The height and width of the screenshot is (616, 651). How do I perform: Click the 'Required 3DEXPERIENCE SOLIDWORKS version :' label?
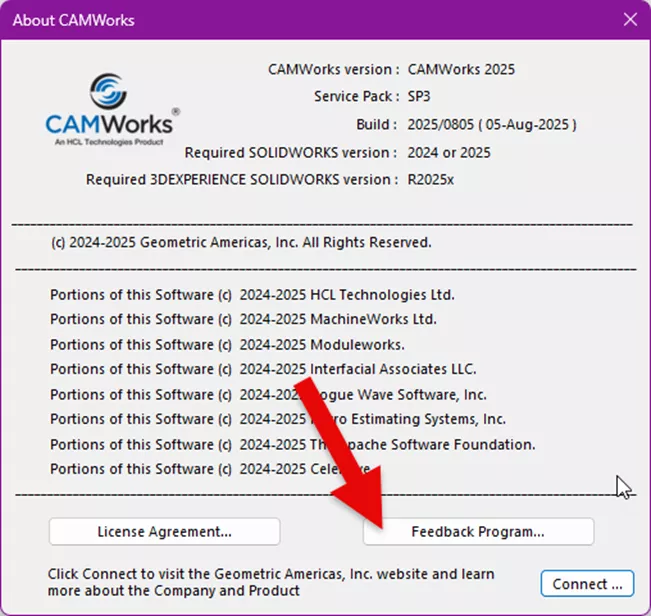coord(242,180)
